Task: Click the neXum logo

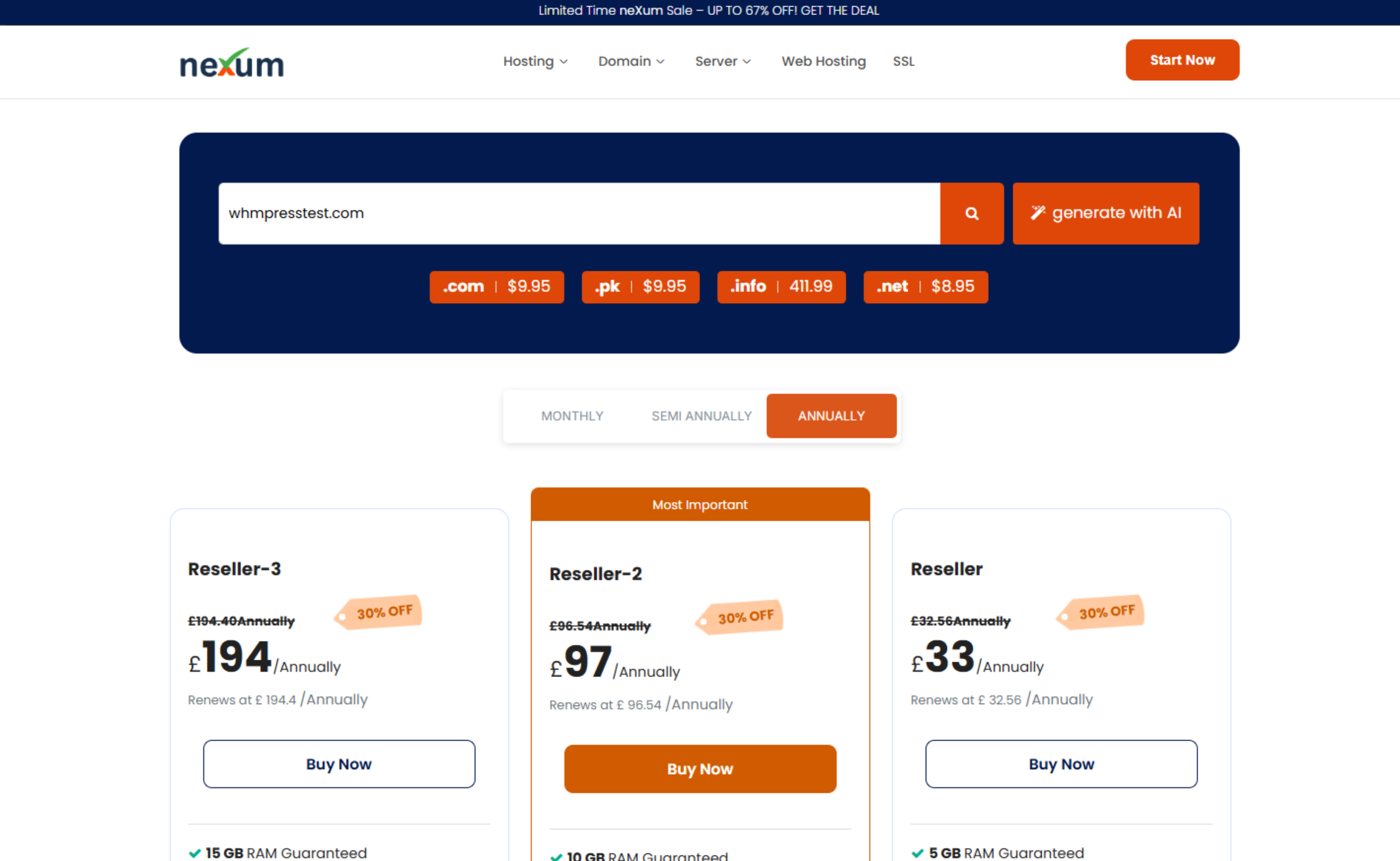Action: 231,63
